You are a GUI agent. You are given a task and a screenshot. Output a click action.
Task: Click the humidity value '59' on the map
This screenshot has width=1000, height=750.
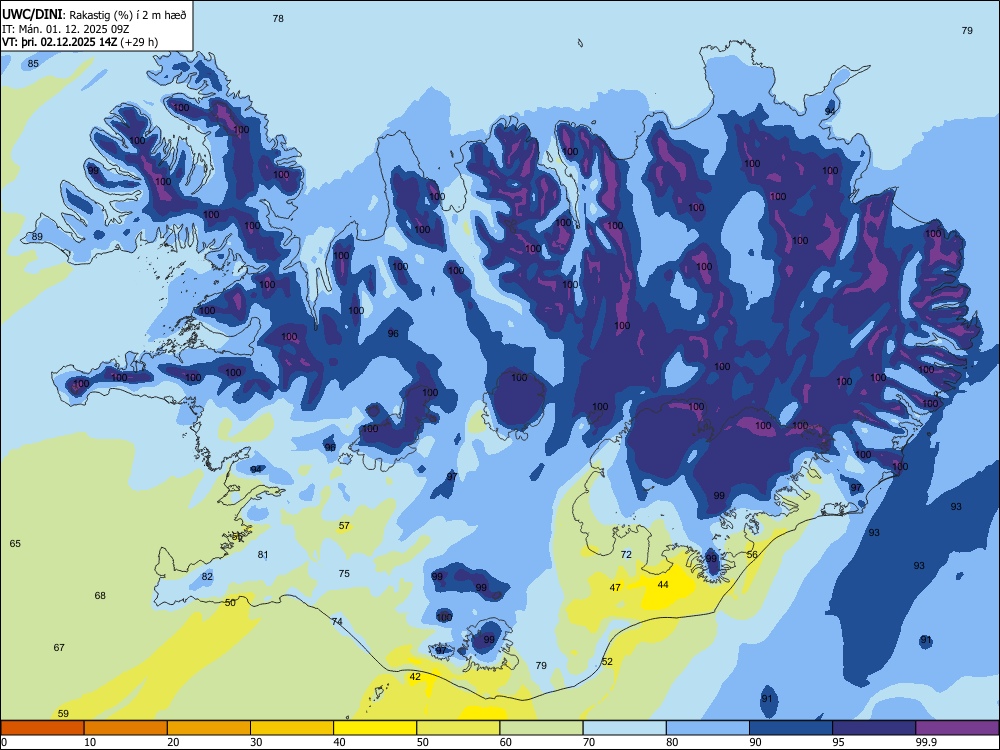click(63, 714)
